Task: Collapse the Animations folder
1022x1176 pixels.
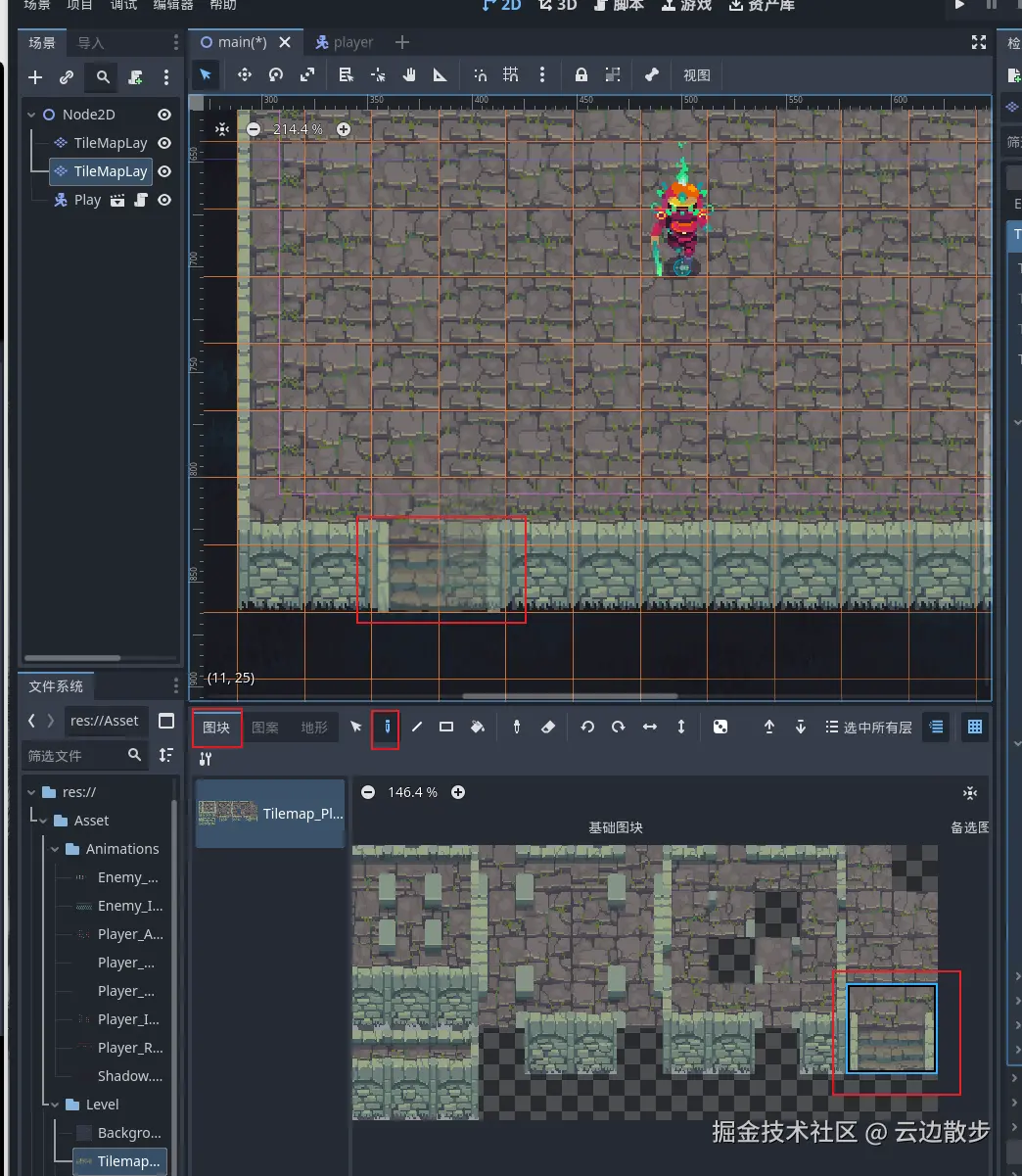Action: point(56,849)
